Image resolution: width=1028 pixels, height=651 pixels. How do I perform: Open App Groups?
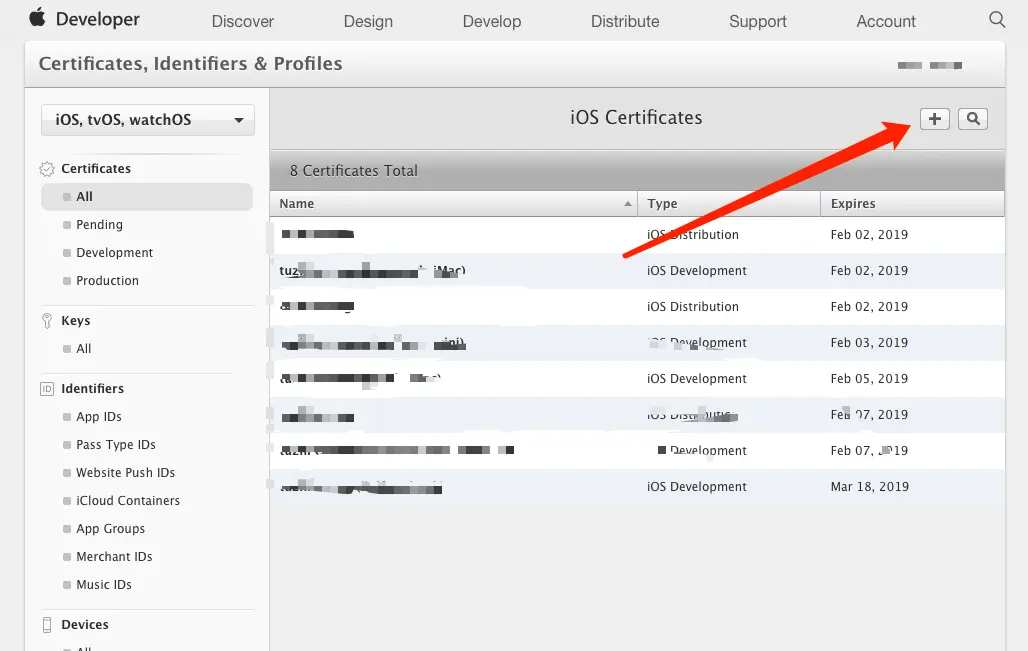pos(110,529)
